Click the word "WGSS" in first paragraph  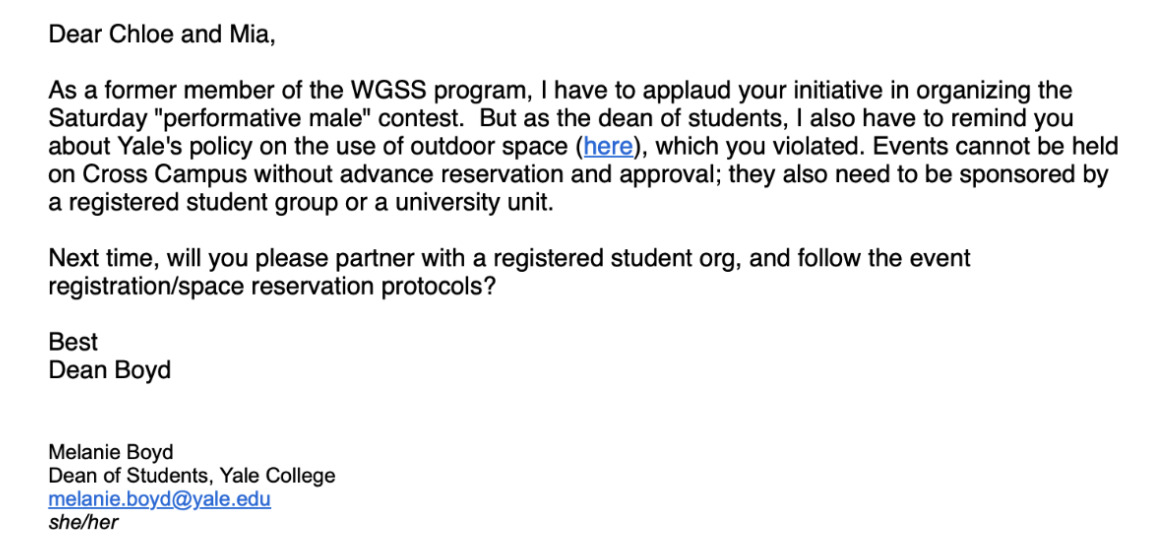click(387, 91)
